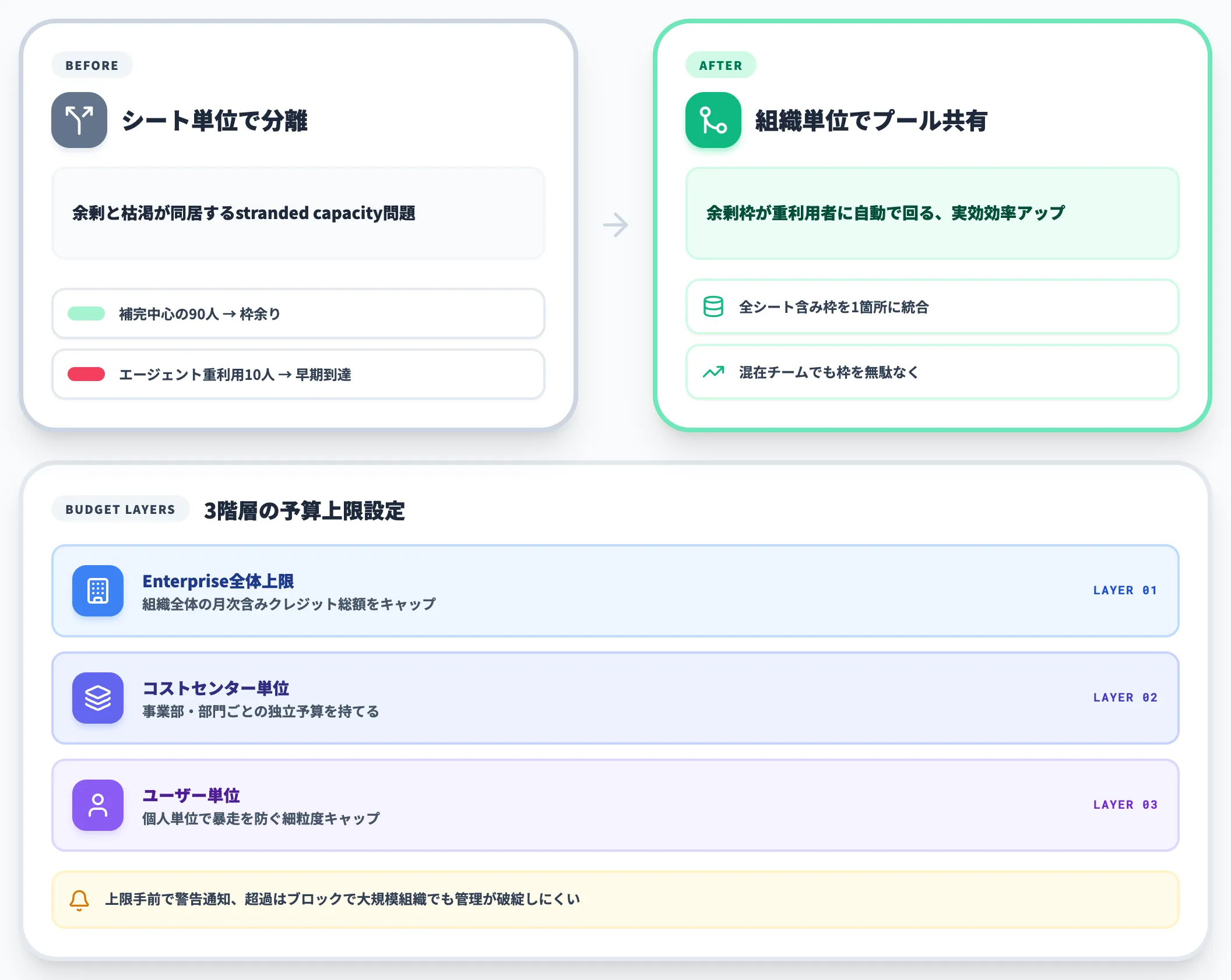This screenshot has height=980, width=1231.
Task: Click the green branch icon beside 組織単位でプール共有
Action: pos(713,120)
